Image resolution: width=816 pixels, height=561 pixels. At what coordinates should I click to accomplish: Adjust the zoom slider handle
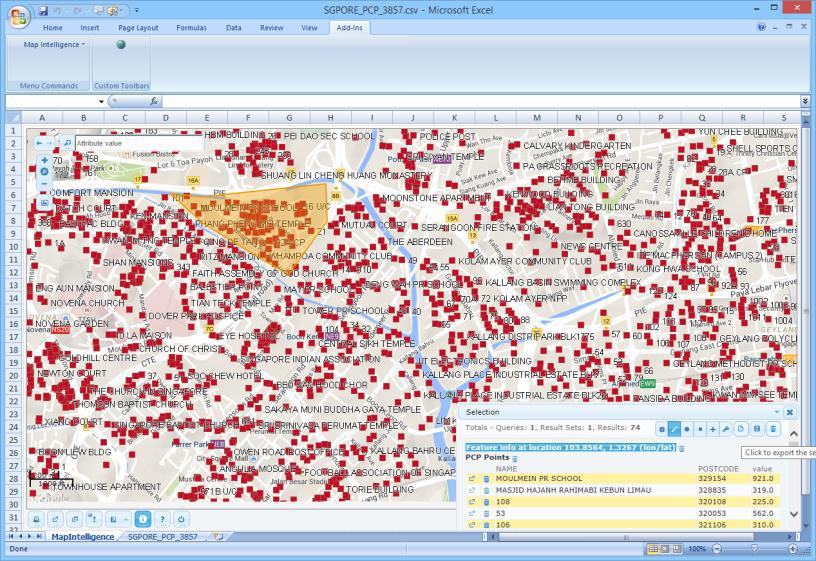point(754,549)
